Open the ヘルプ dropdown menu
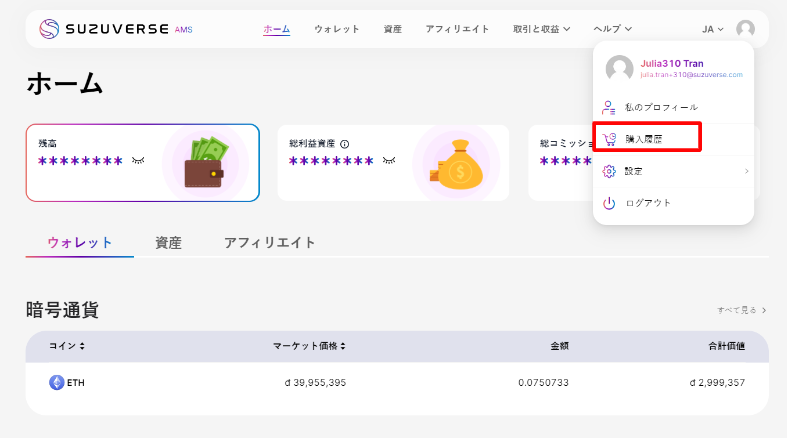This screenshot has height=438, width=787. coord(612,30)
